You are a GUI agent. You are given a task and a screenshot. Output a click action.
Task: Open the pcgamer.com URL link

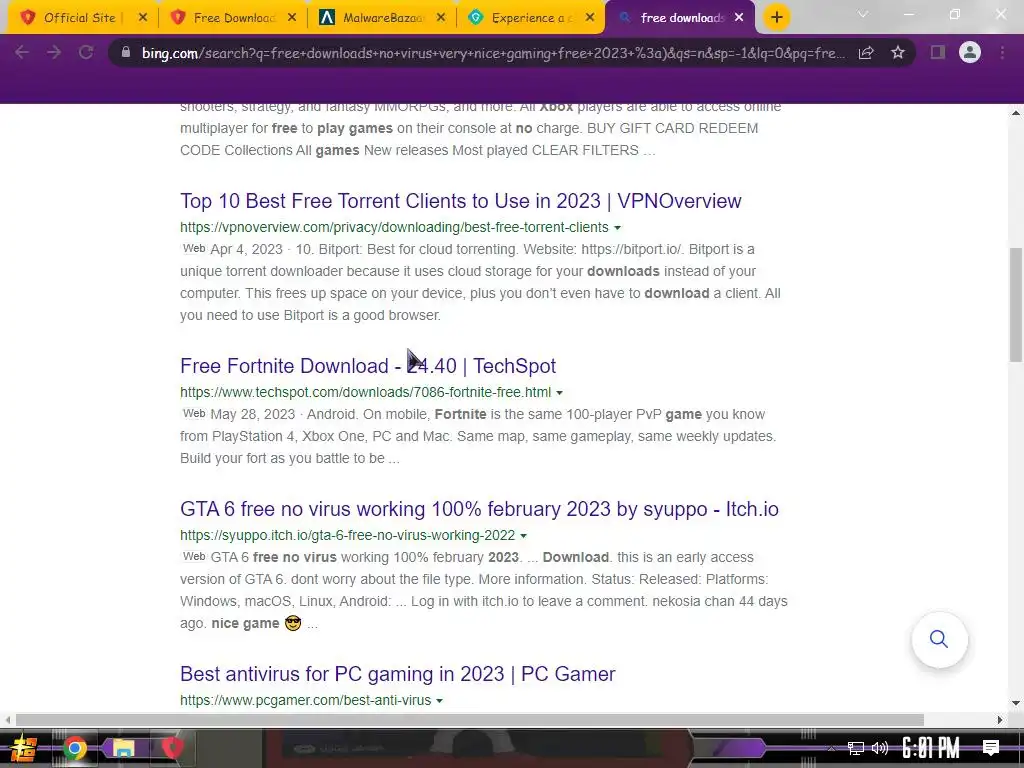(x=306, y=700)
